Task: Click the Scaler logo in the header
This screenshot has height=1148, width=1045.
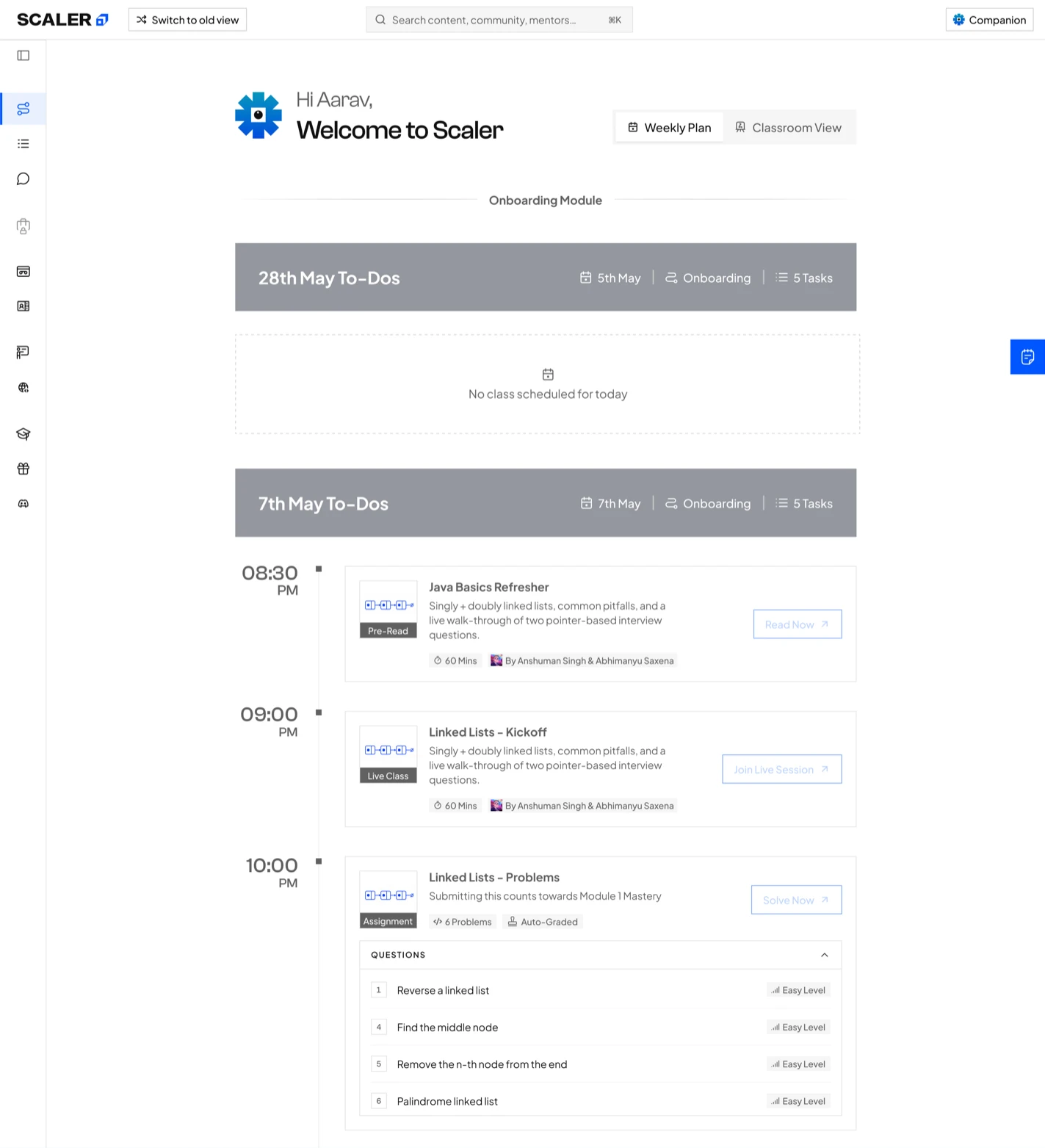Action: pyautogui.click(x=62, y=20)
